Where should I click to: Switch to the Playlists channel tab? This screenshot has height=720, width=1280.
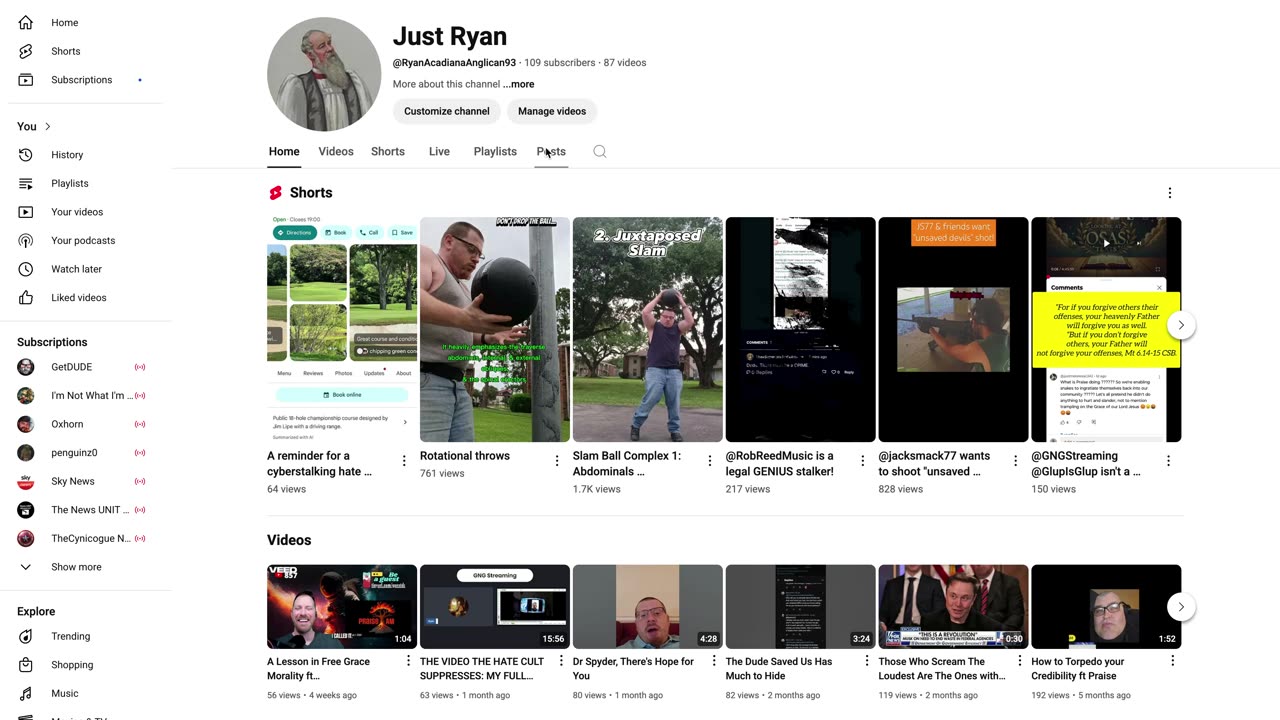pyautogui.click(x=495, y=152)
